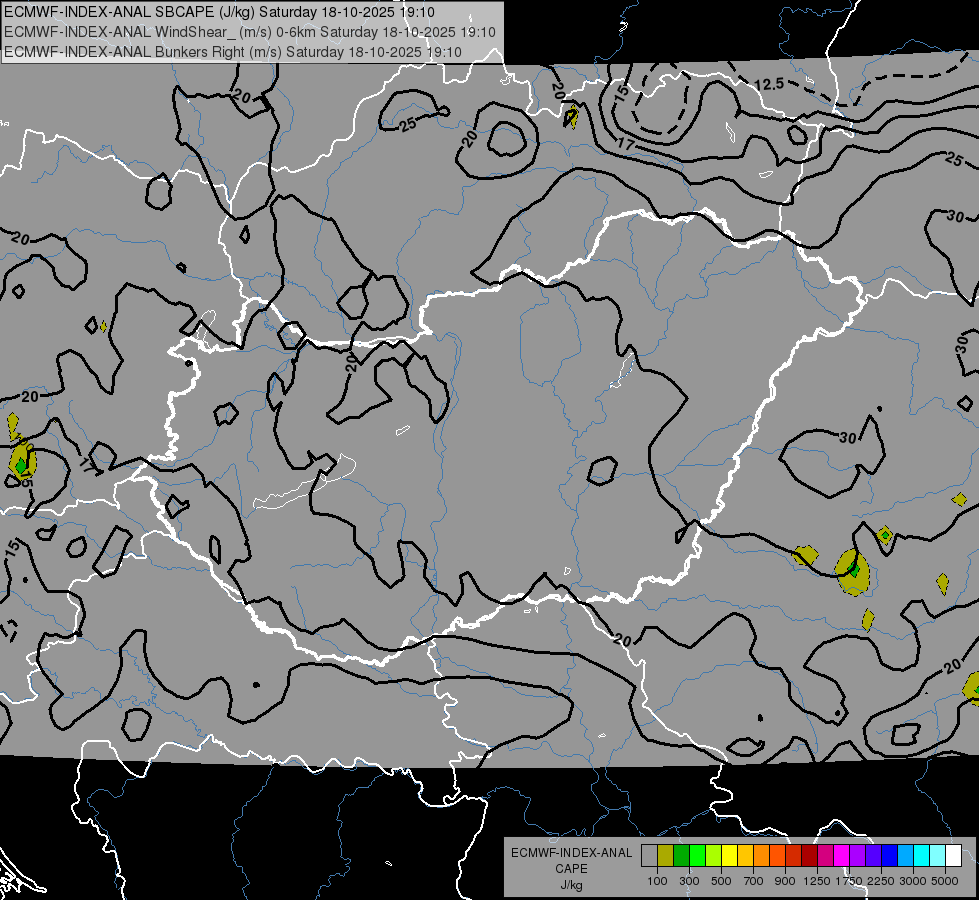Select the white legend swatch
The image size is (979, 900).
point(953,856)
